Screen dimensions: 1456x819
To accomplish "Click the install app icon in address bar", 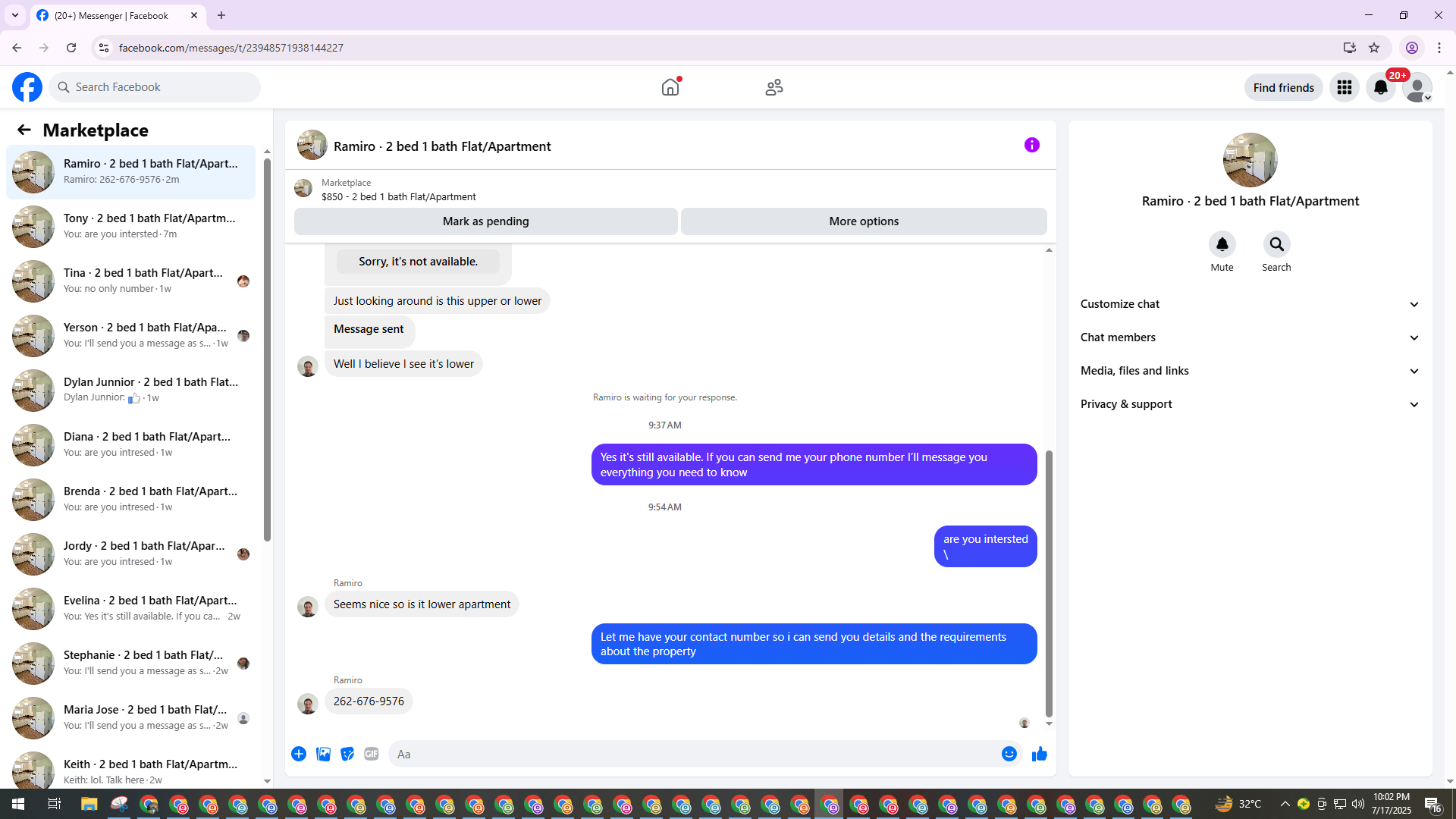I will pos(1350,48).
